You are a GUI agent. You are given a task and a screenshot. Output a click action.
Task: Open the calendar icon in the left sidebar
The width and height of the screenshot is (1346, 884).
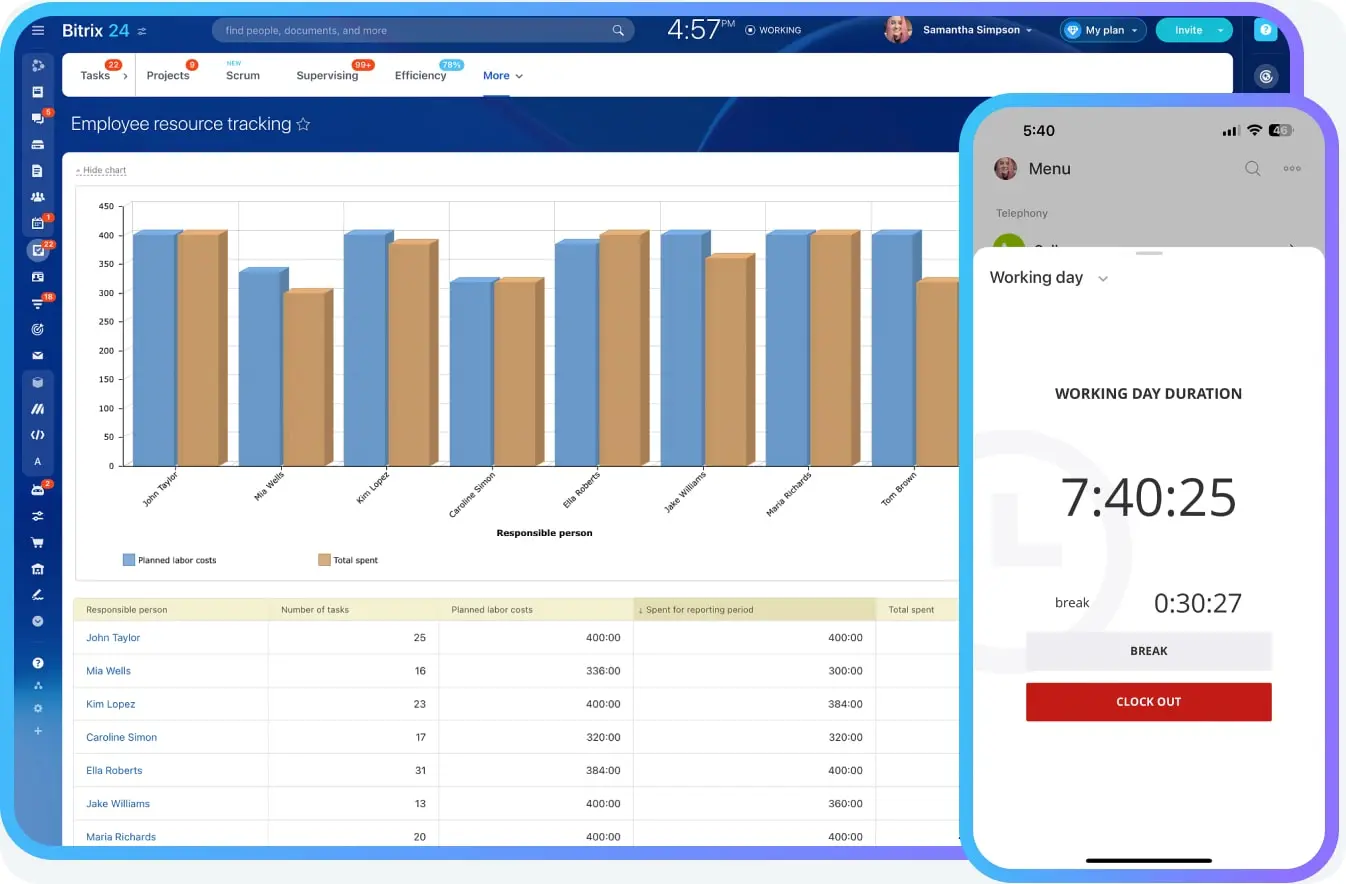coord(38,223)
